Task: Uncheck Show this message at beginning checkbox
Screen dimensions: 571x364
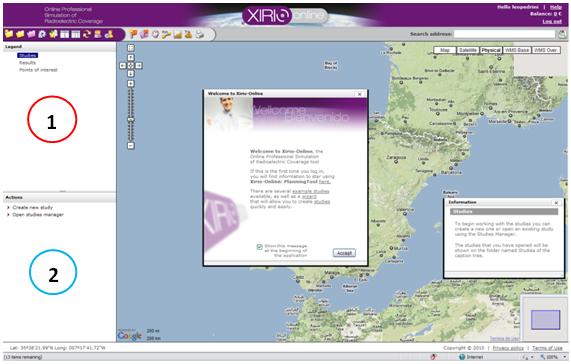Action: [x=259, y=247]
